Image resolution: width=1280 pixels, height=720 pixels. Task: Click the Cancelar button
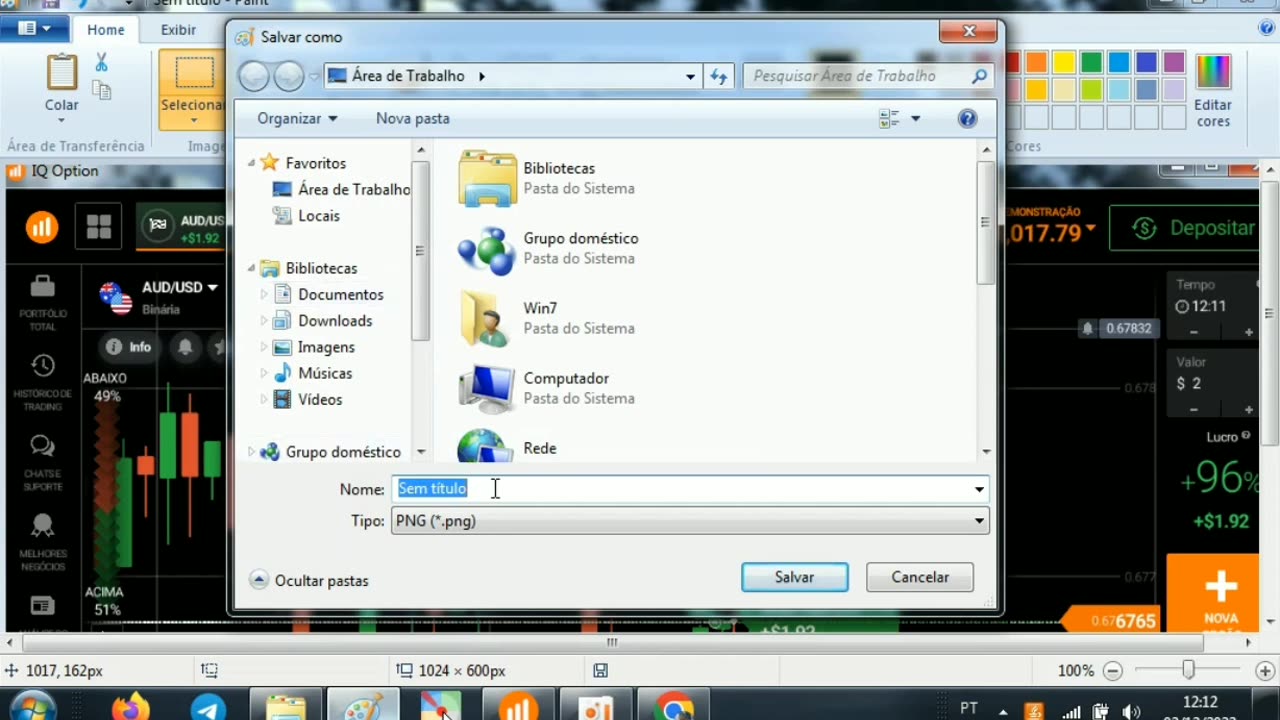point(920,577)
